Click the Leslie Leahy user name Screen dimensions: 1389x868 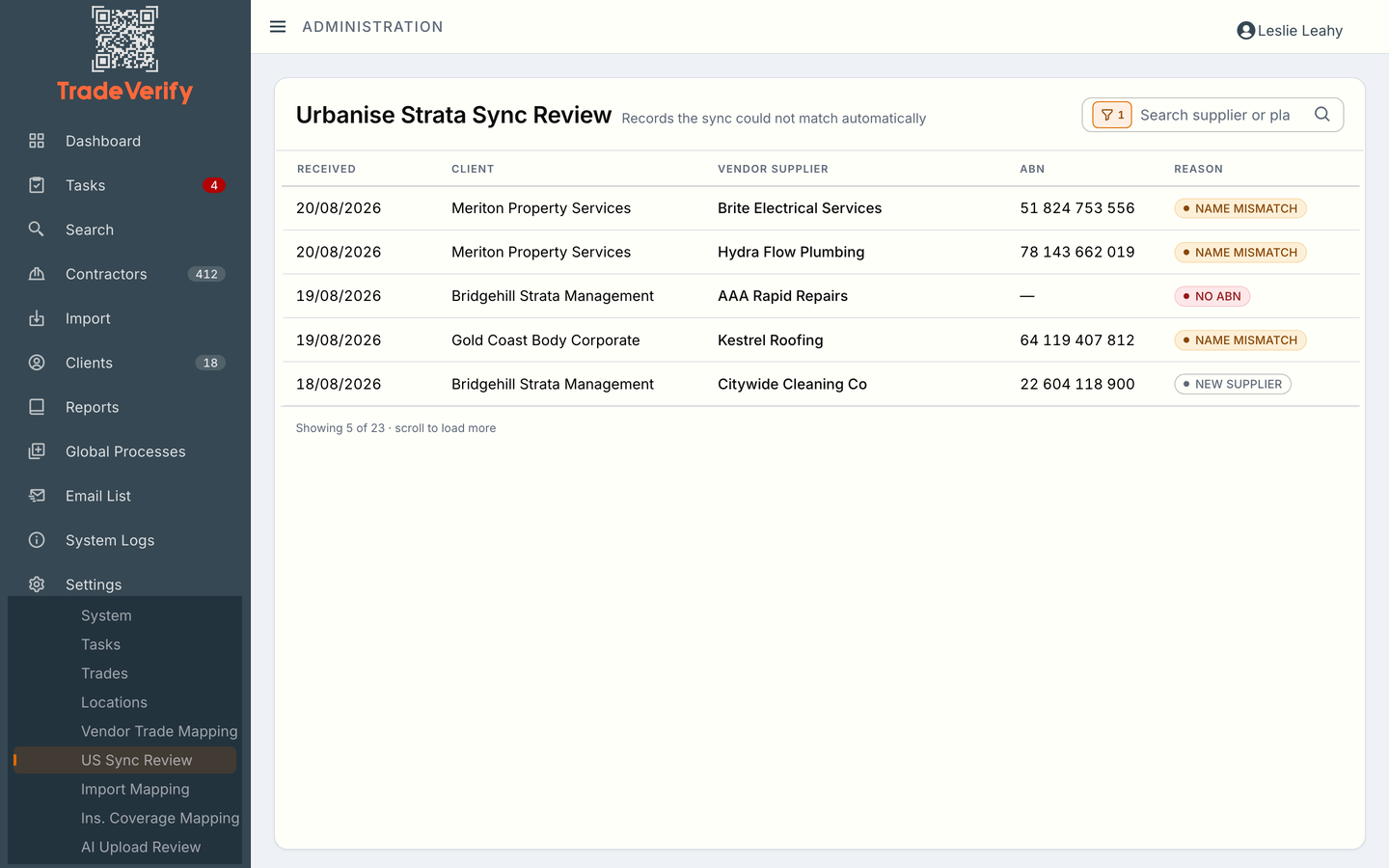click(1299, 31)
